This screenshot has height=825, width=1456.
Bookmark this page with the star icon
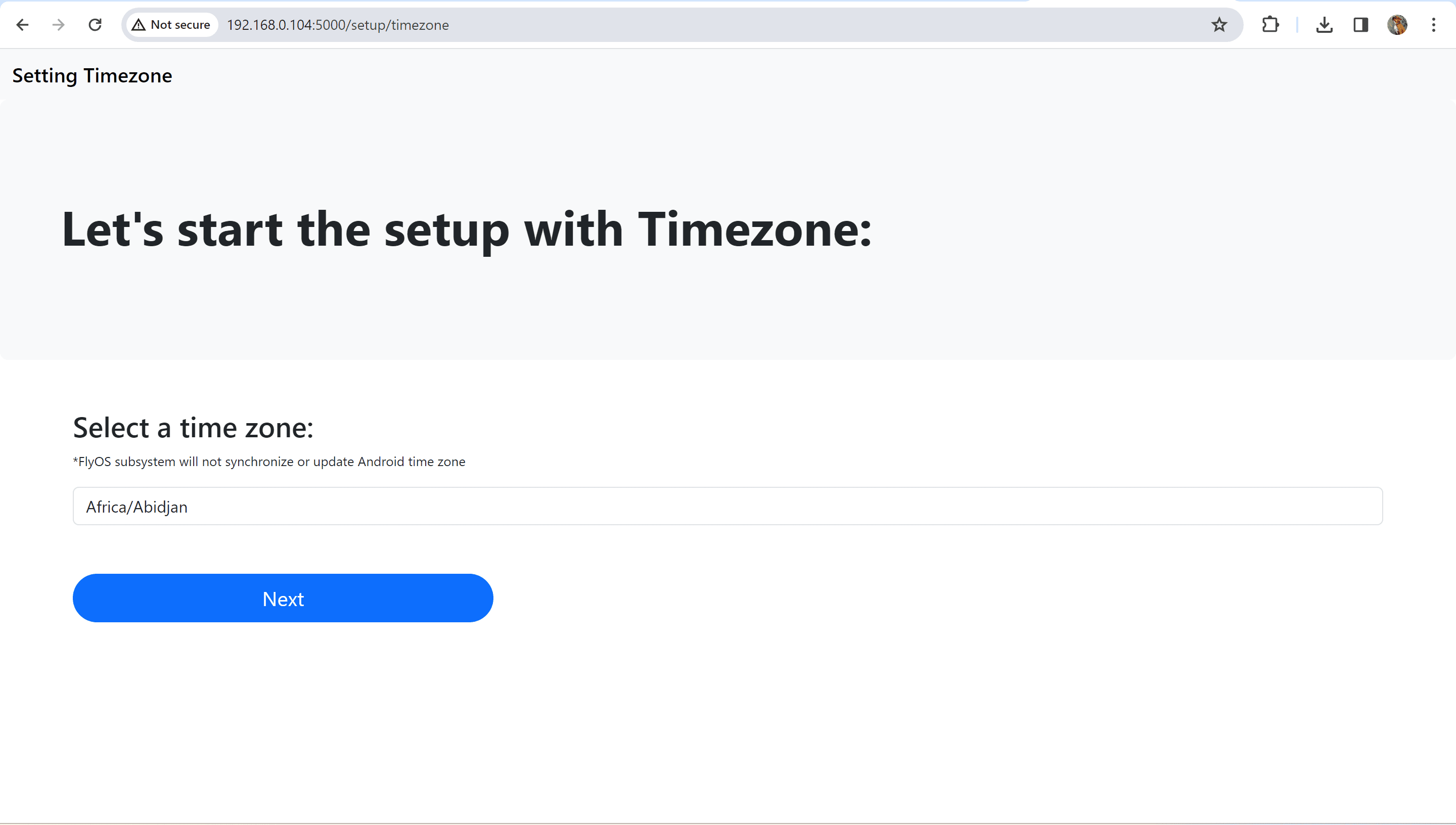click(1219, 25)
